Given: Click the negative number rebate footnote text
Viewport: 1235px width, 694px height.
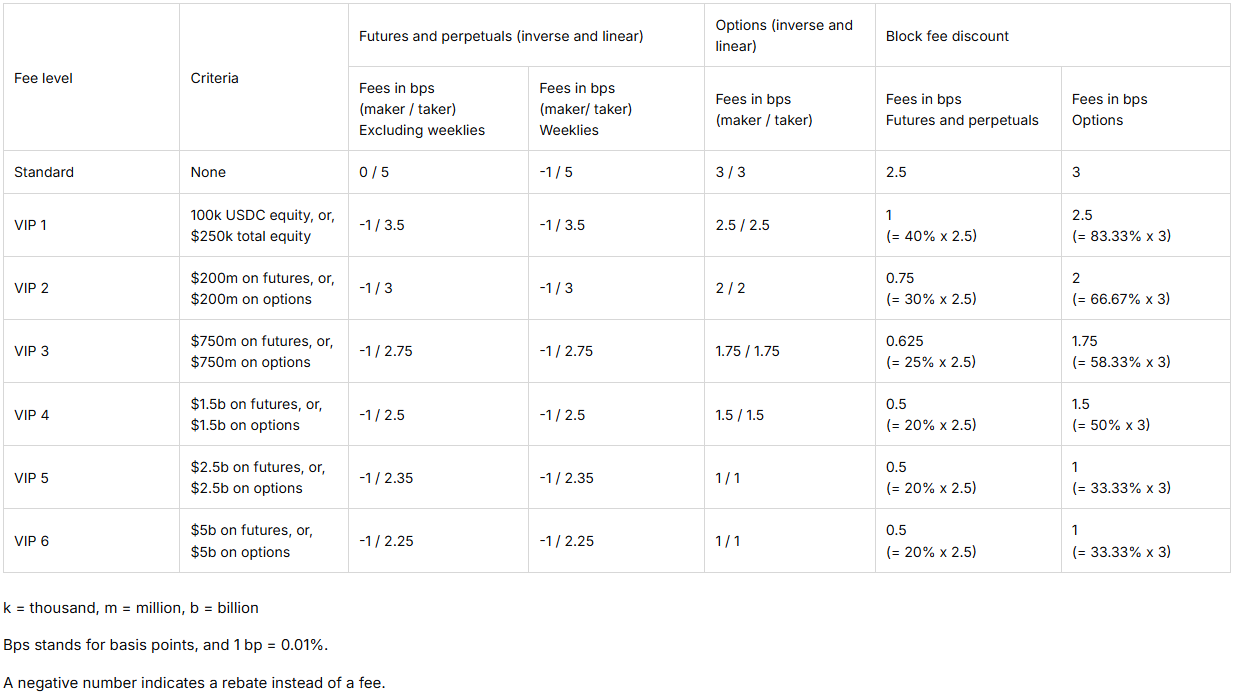Looking at the screenshot, I should 194,683.
